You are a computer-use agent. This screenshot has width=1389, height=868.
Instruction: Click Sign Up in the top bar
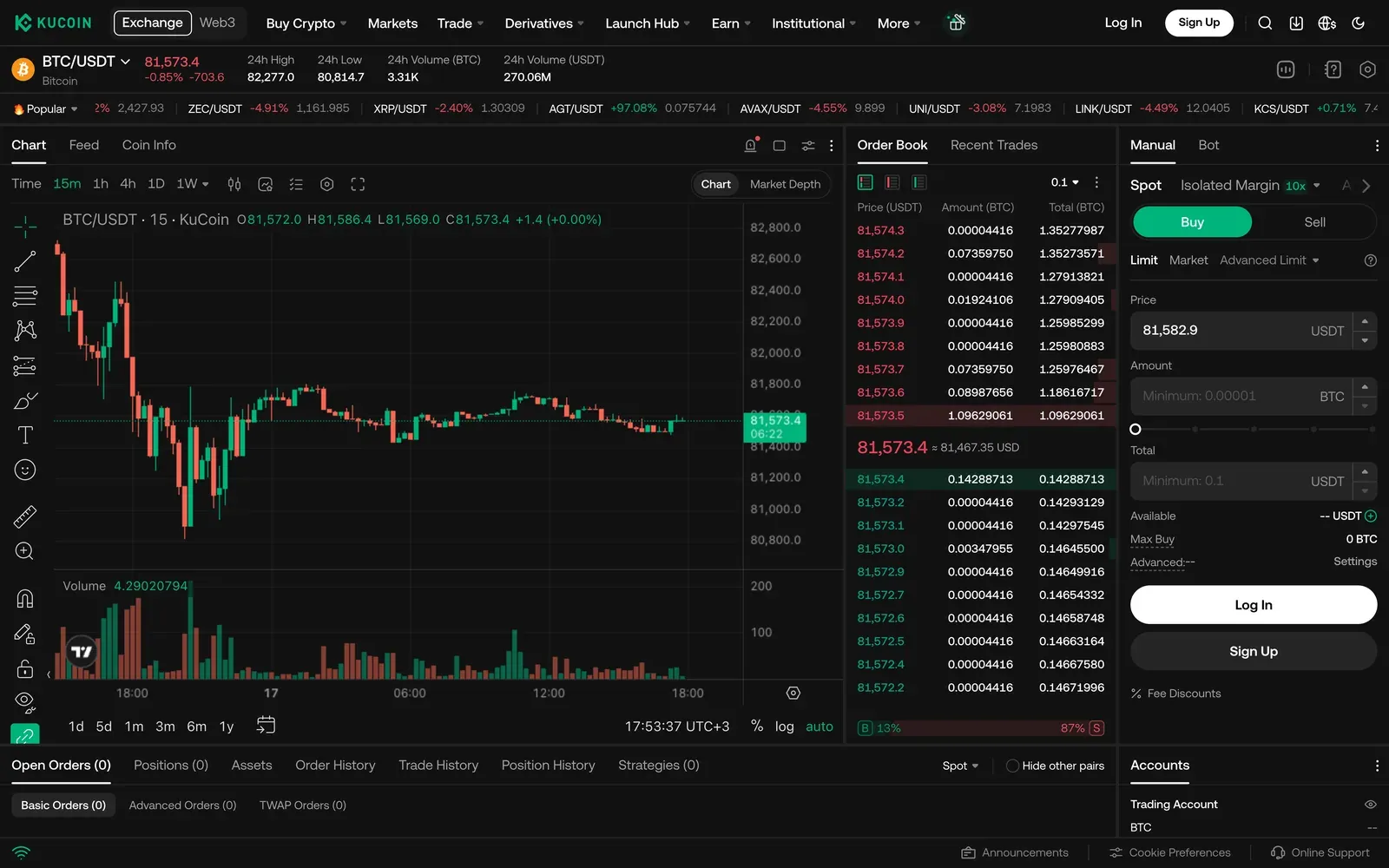[x=1199, y=23]
